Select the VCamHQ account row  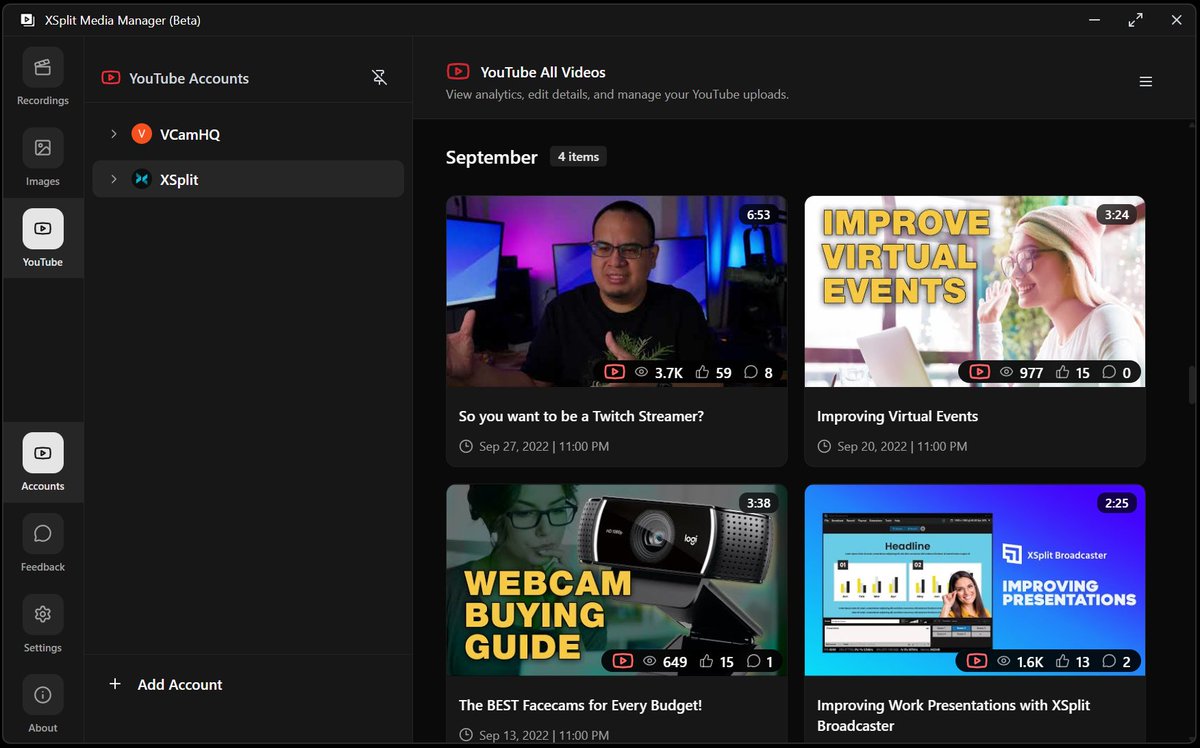248,133
